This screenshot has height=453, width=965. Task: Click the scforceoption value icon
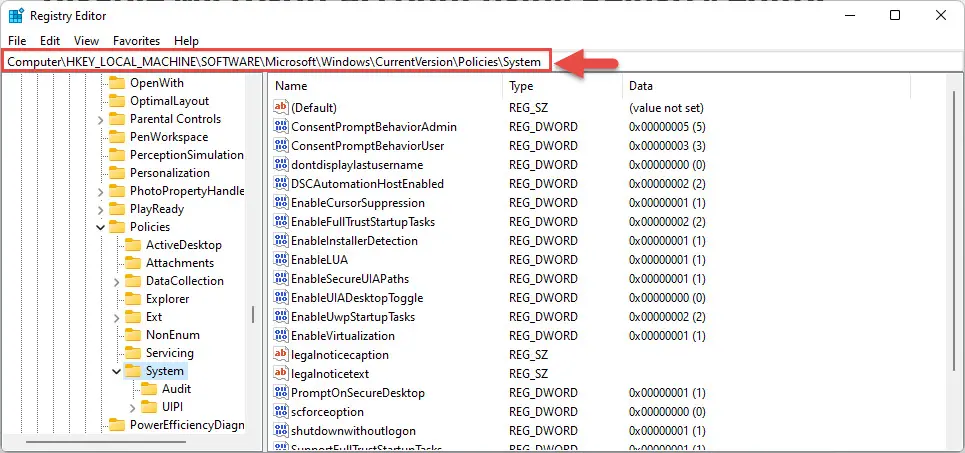(281, 412)
